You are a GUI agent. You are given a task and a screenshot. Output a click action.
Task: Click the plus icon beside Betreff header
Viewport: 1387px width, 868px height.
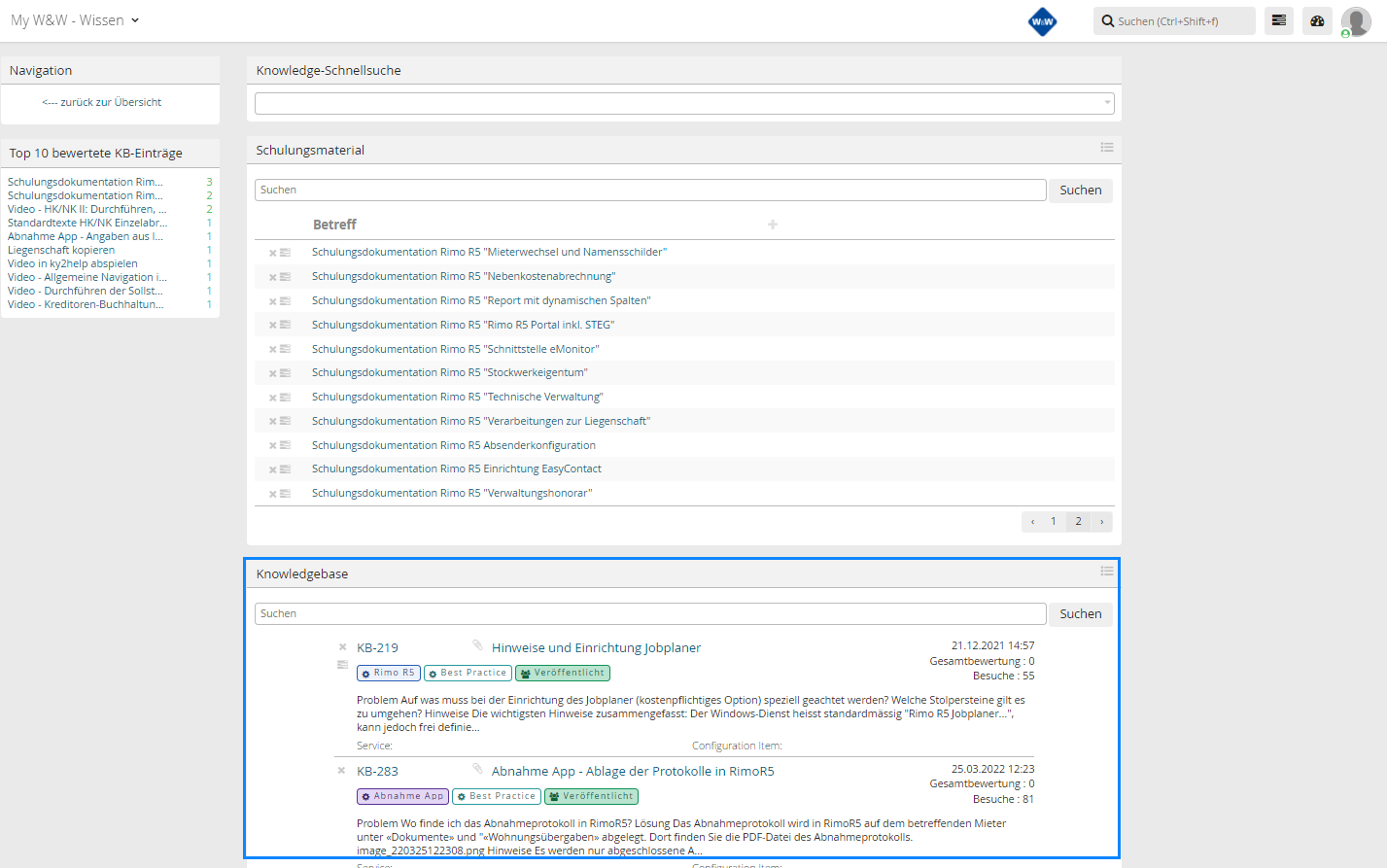(773, 225)
